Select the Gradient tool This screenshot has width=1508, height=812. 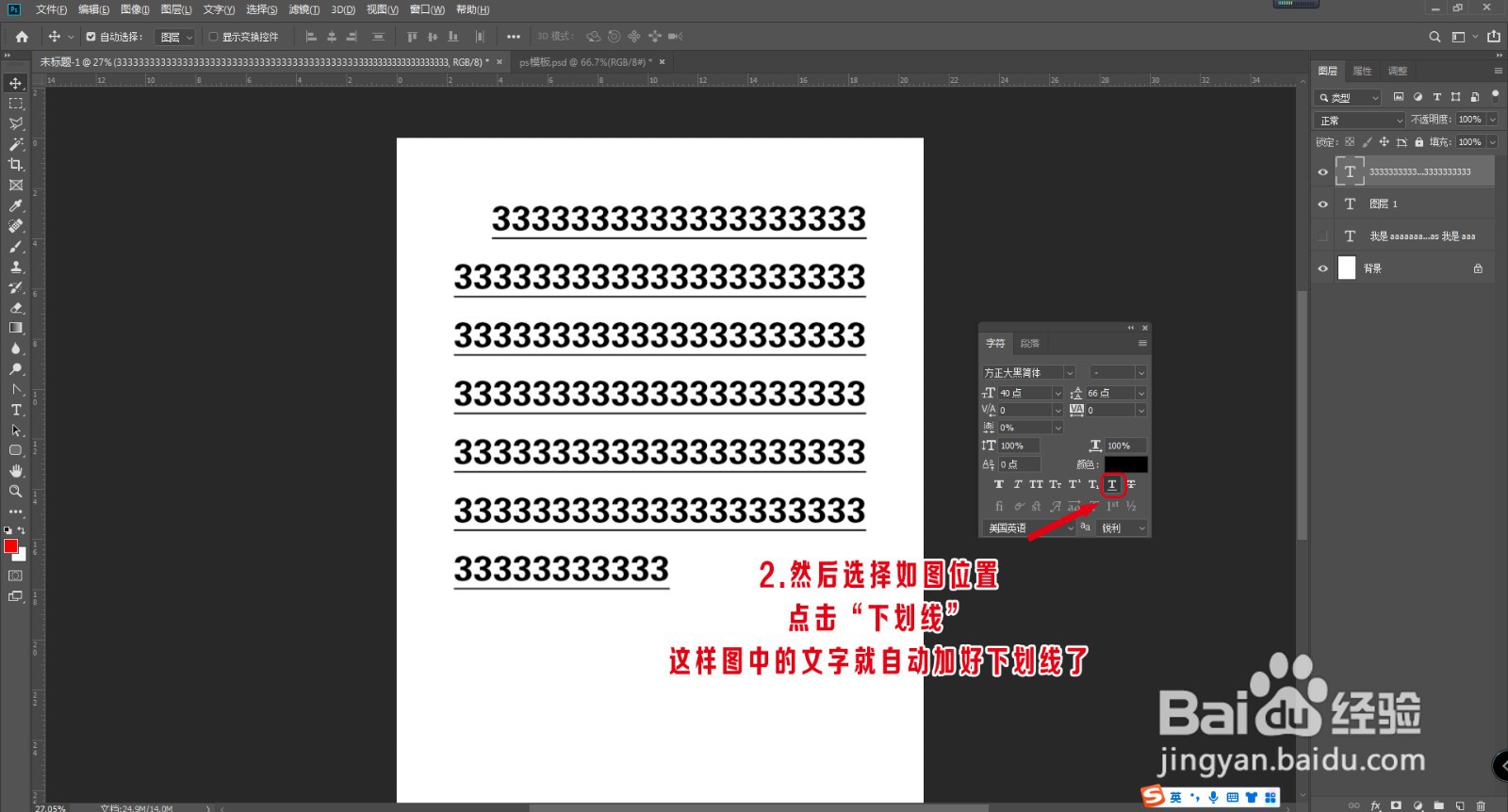pyautogui.click(x=16, y=328)
